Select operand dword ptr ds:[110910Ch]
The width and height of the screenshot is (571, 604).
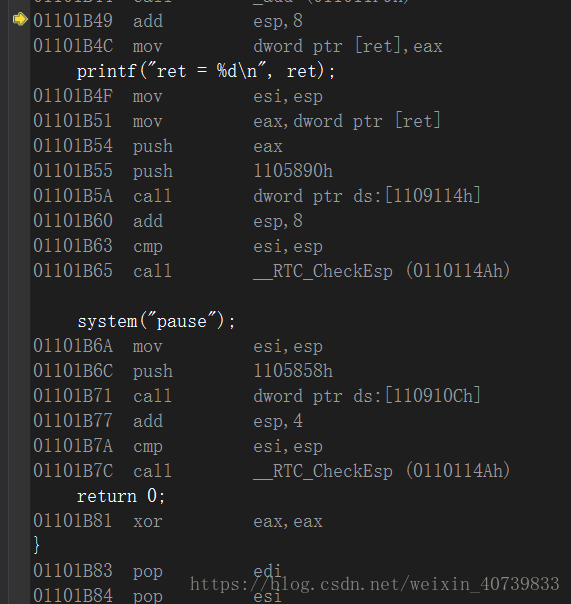[x=367, y=396]
